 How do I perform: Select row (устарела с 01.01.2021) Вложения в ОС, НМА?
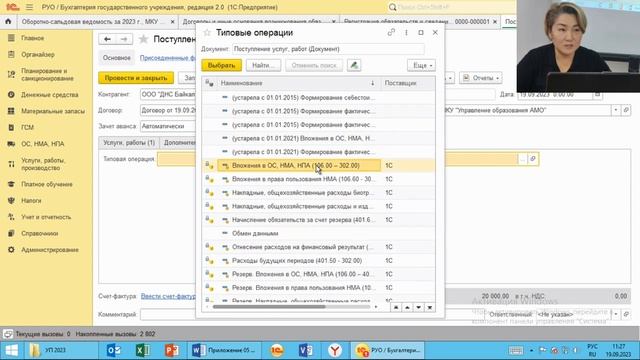(x=318, y=138)
